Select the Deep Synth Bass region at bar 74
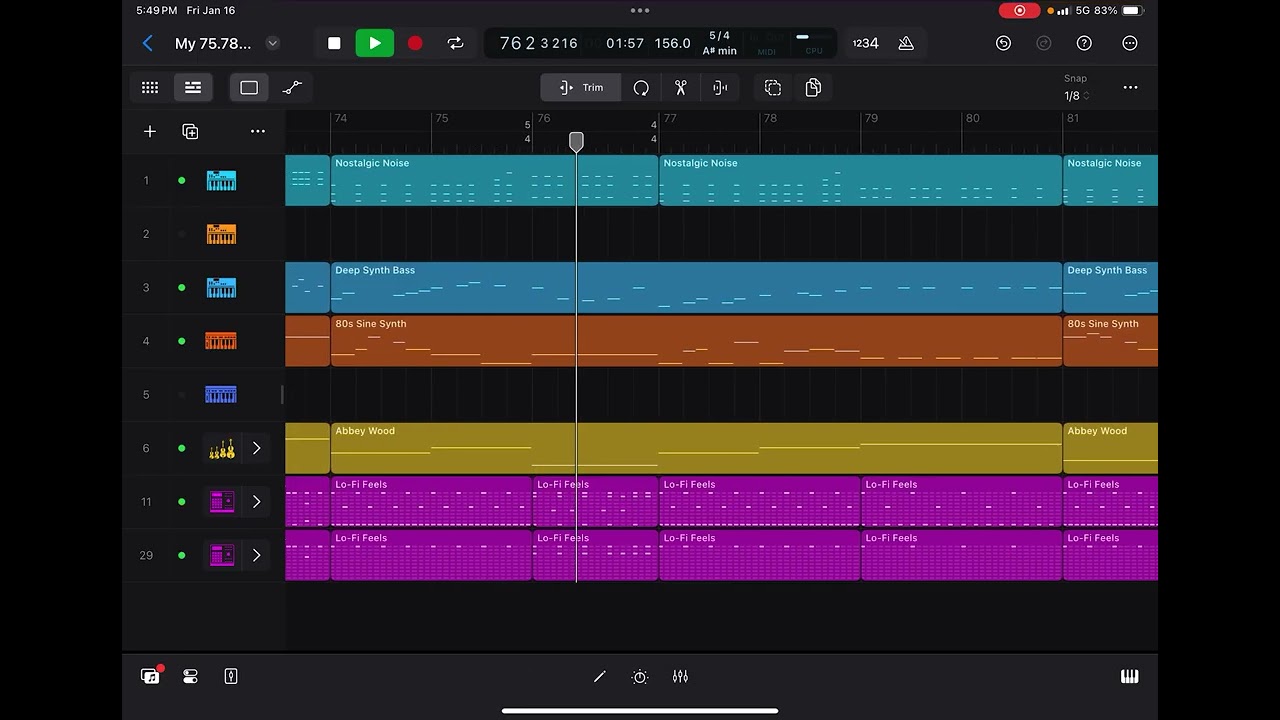 696,288
